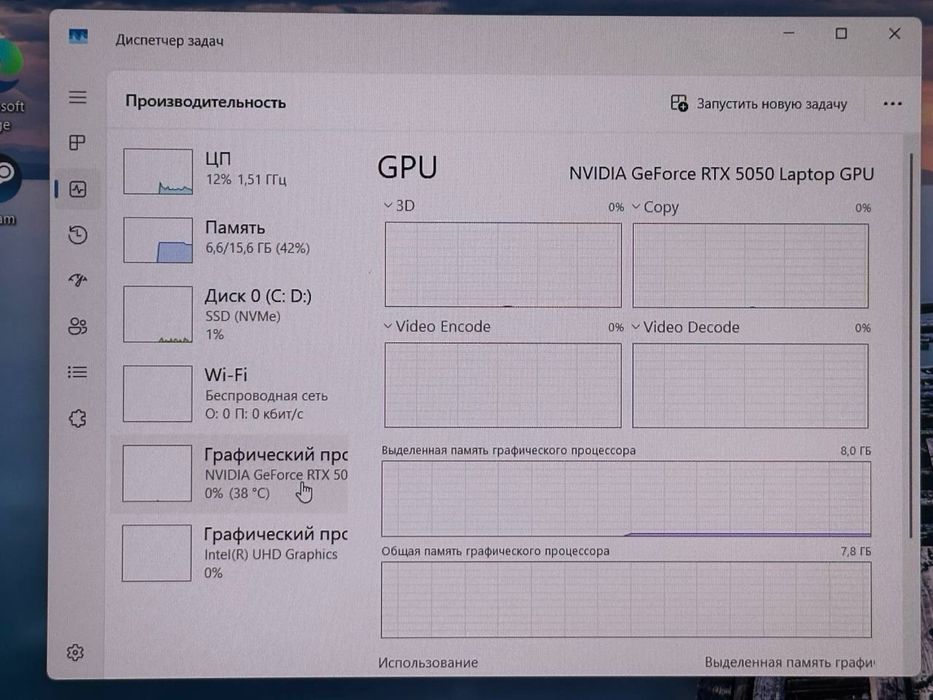
Task: Open the App history page icon
Action: (x=77, y=235)
